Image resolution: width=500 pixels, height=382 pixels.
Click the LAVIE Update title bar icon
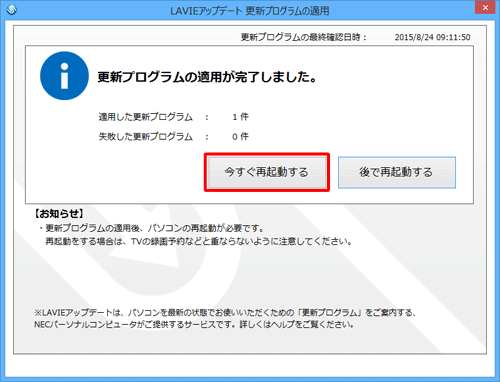point(11,10)
